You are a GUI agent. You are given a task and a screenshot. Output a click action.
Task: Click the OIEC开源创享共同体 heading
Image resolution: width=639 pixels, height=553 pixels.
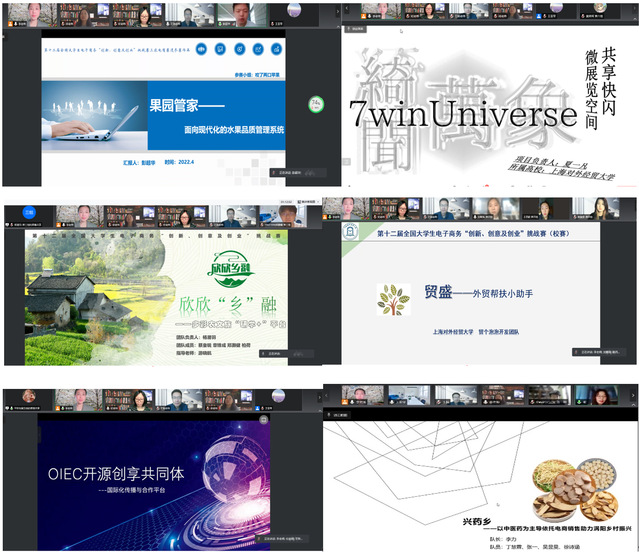pyautogui.click(x=116, y=474)
